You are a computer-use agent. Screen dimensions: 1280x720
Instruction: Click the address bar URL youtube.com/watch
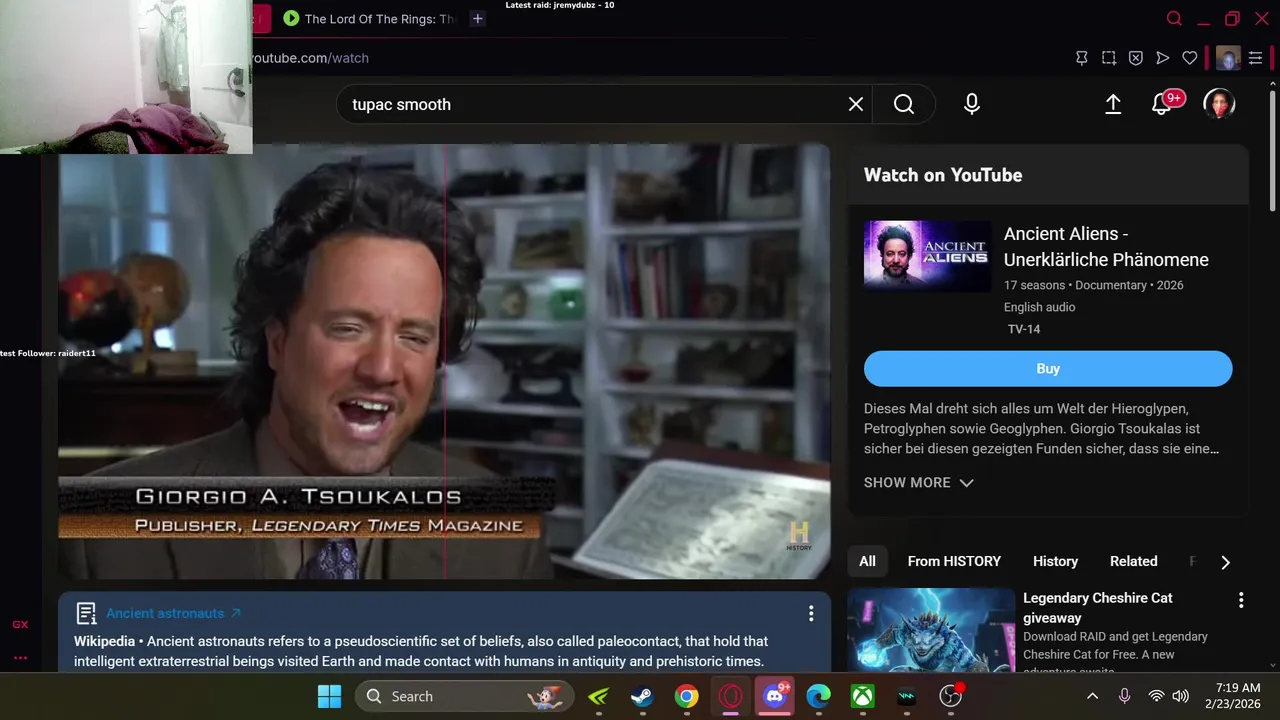tap(310, 58)
